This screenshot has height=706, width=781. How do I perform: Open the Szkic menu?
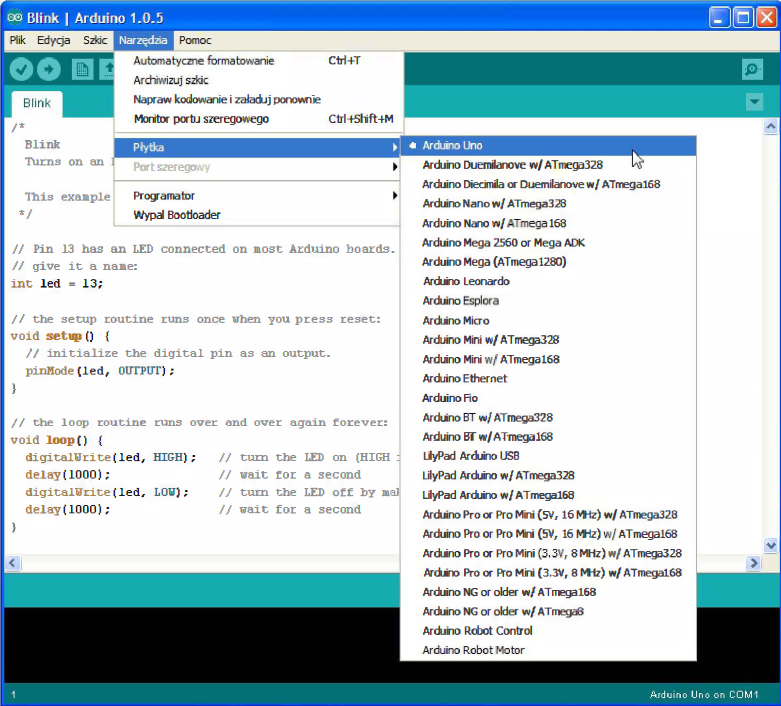(x=95, y=40)
